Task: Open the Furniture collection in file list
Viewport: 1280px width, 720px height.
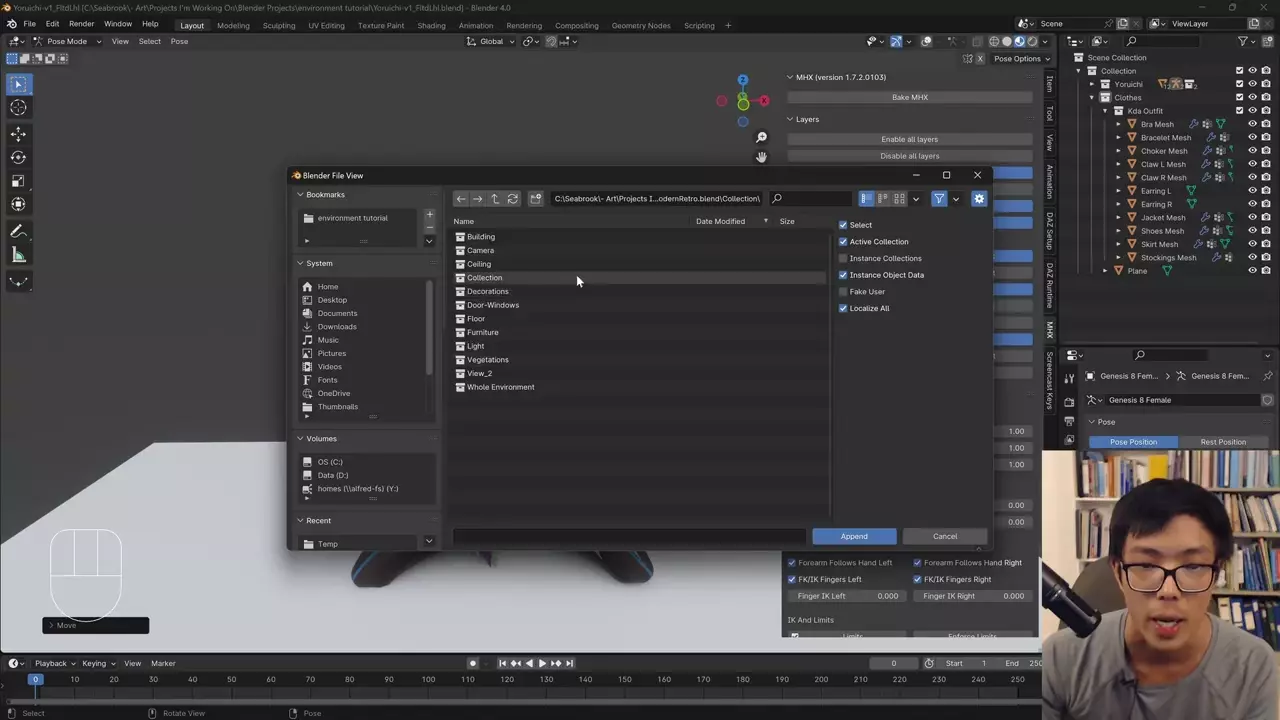Action: coord(482,332)
